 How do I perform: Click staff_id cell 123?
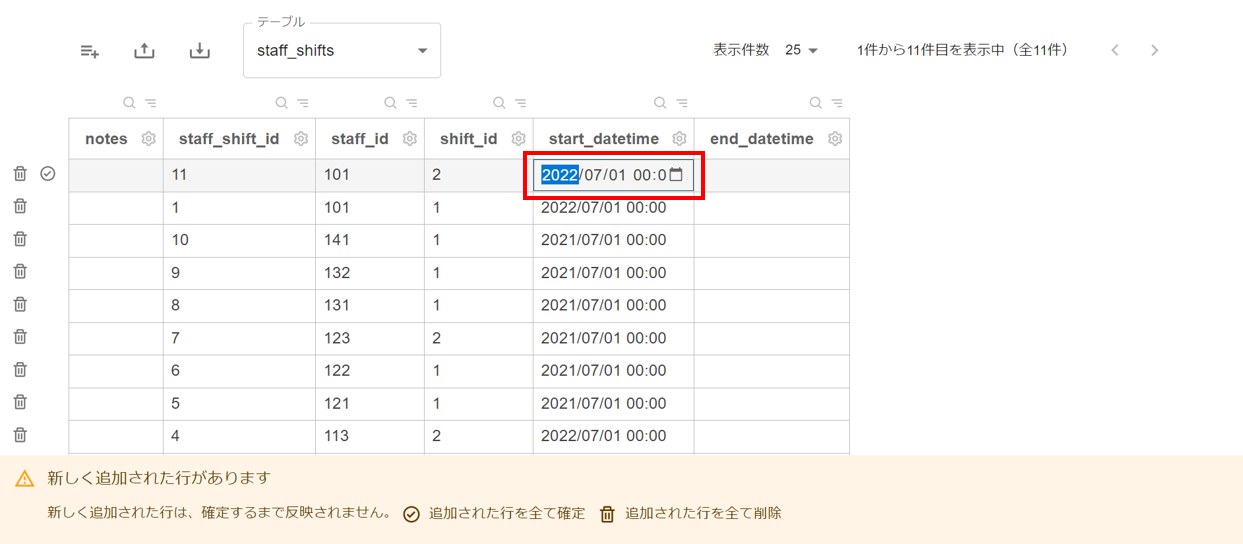pos(370,338)
